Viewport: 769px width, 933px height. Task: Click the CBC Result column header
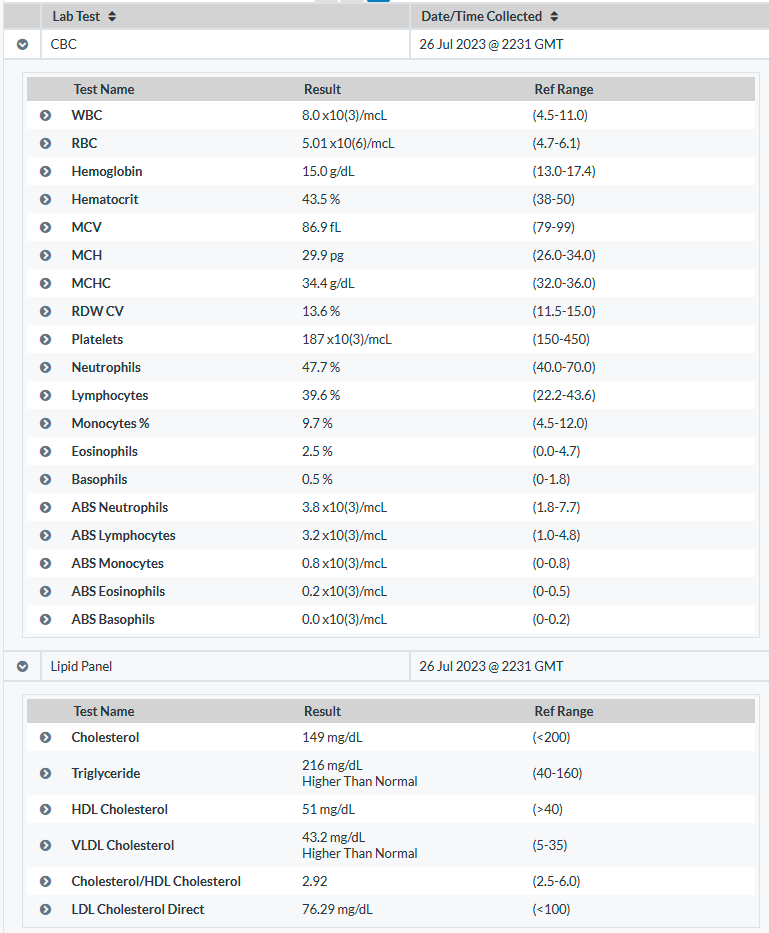pyautogui.click(x=322, y=89)
